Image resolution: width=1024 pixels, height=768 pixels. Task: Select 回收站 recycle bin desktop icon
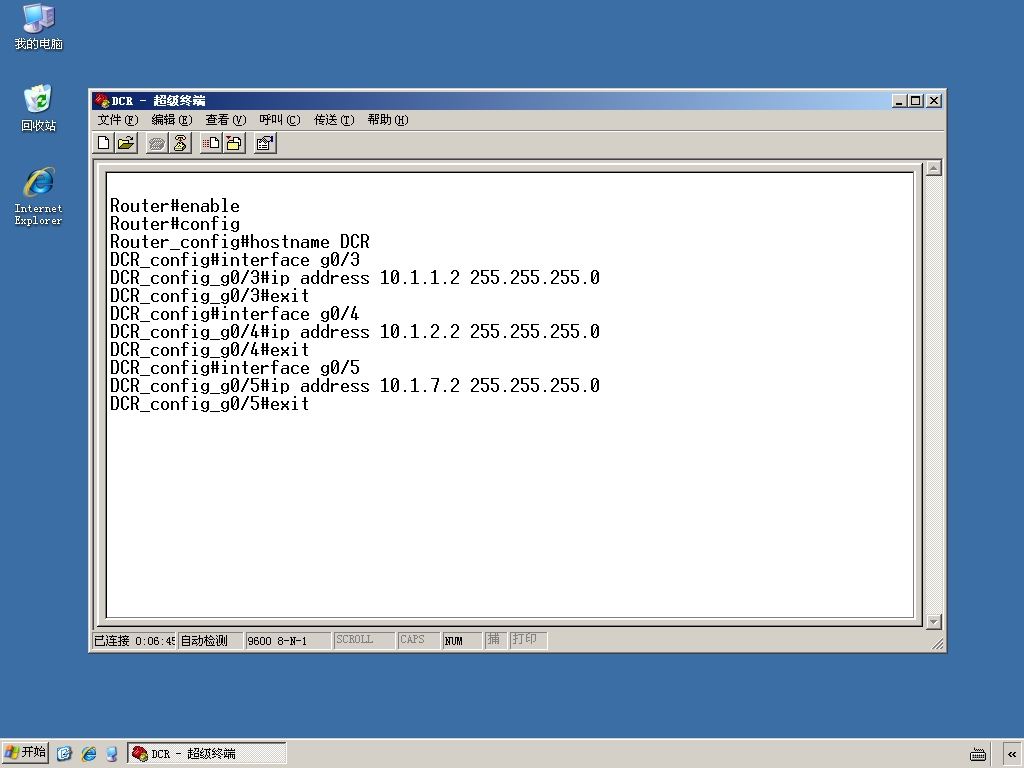click(39, 108)
